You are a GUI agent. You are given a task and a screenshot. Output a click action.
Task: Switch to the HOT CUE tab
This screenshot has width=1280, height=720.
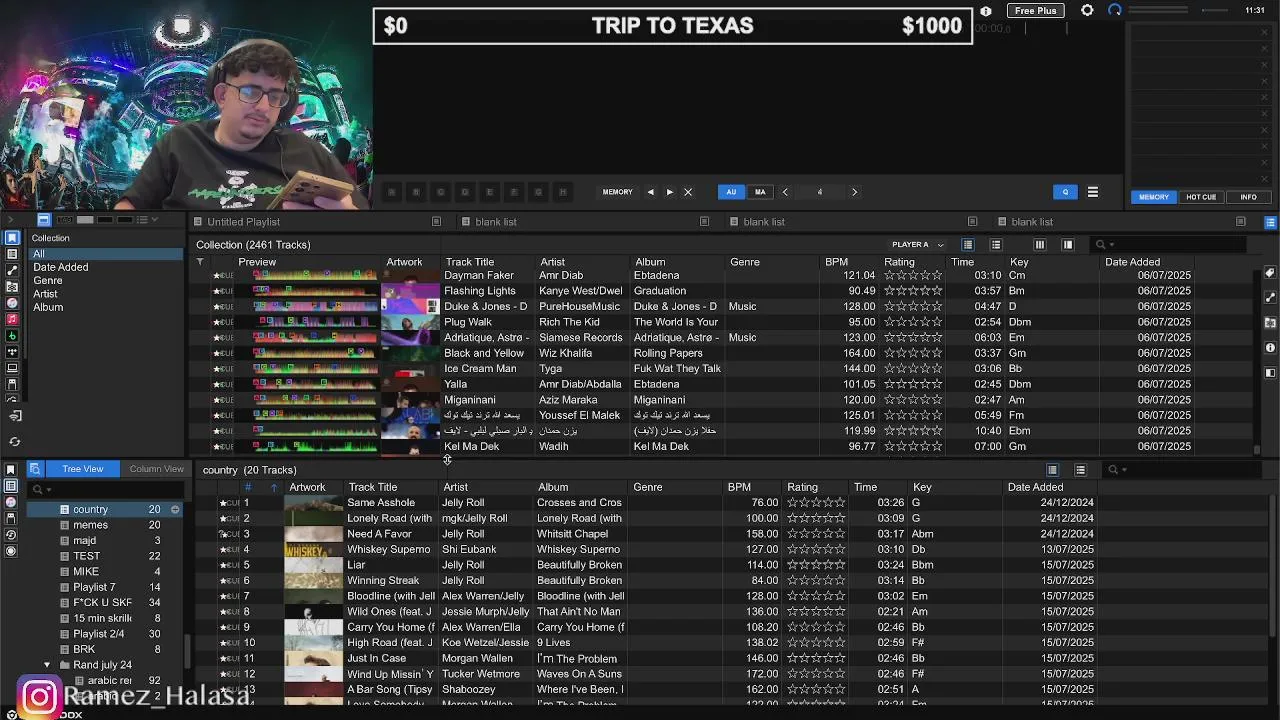click(x=1201, y=197)
